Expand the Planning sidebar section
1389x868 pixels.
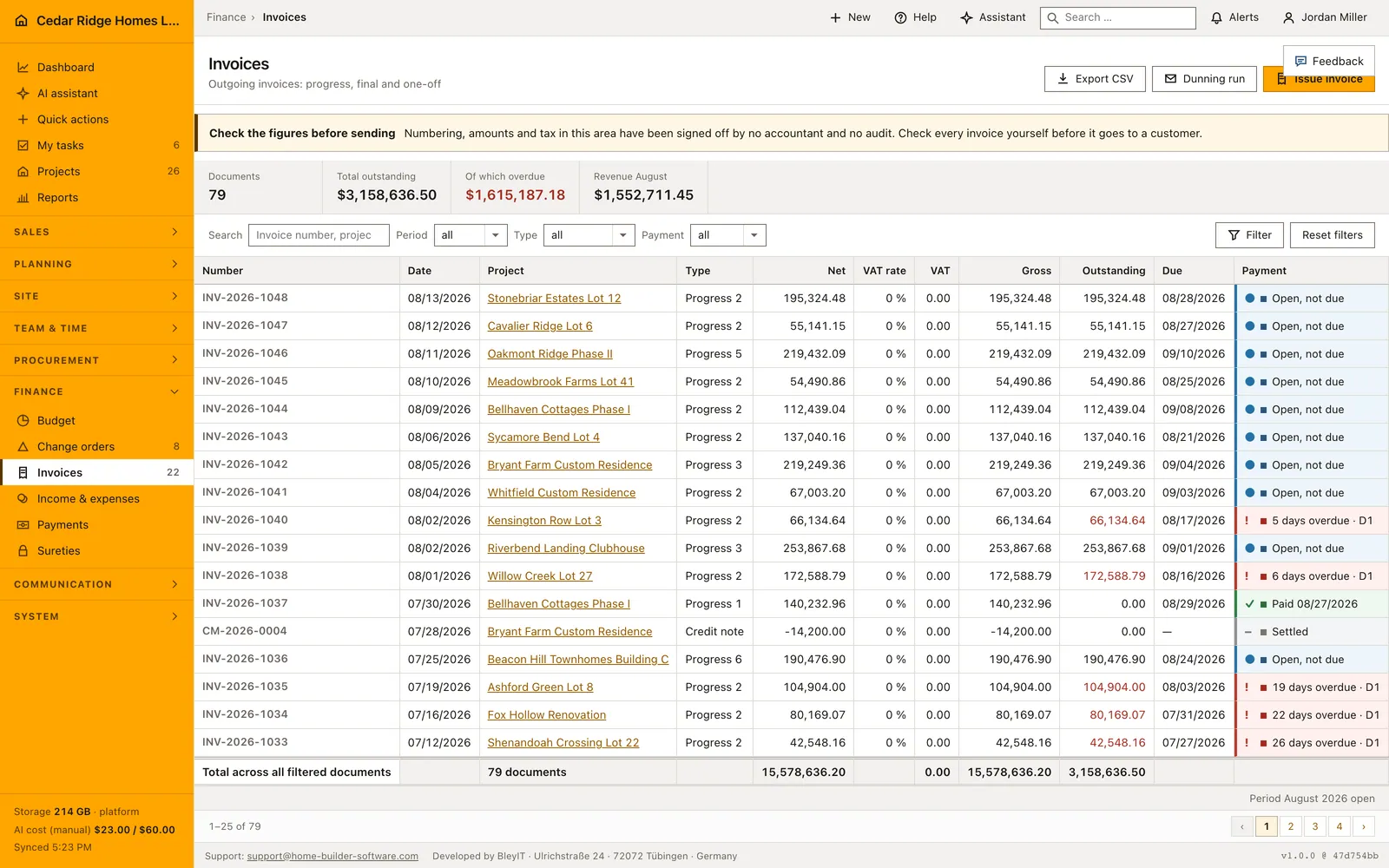(x=96, y=264)
